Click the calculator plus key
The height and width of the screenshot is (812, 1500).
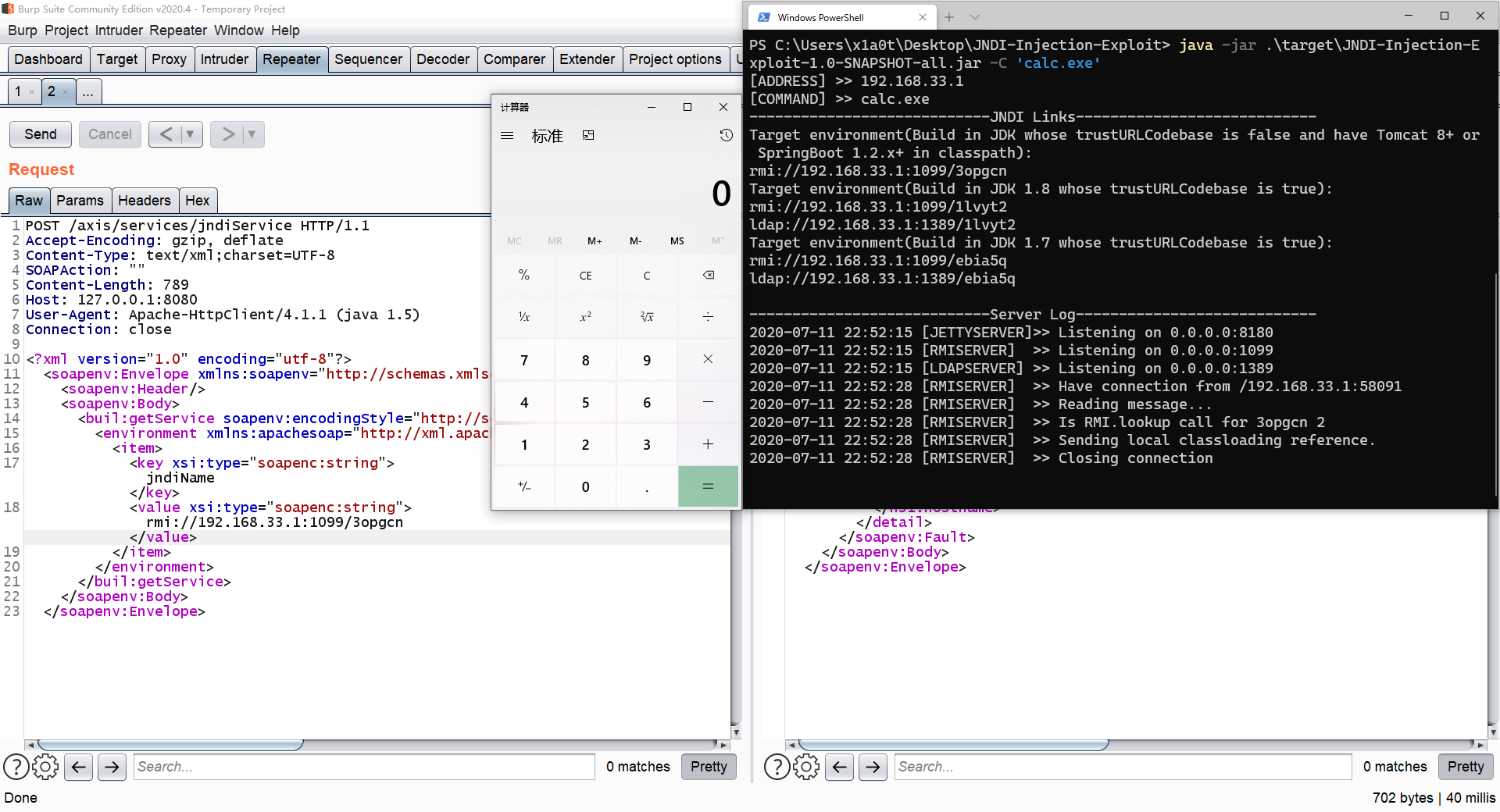pyautogui.click(x=708, y=444)
